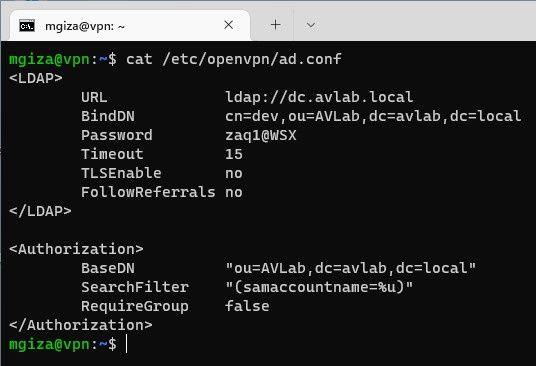Click the TLSEnable key
Screen dimensions: 536x366
pos(121,173)
